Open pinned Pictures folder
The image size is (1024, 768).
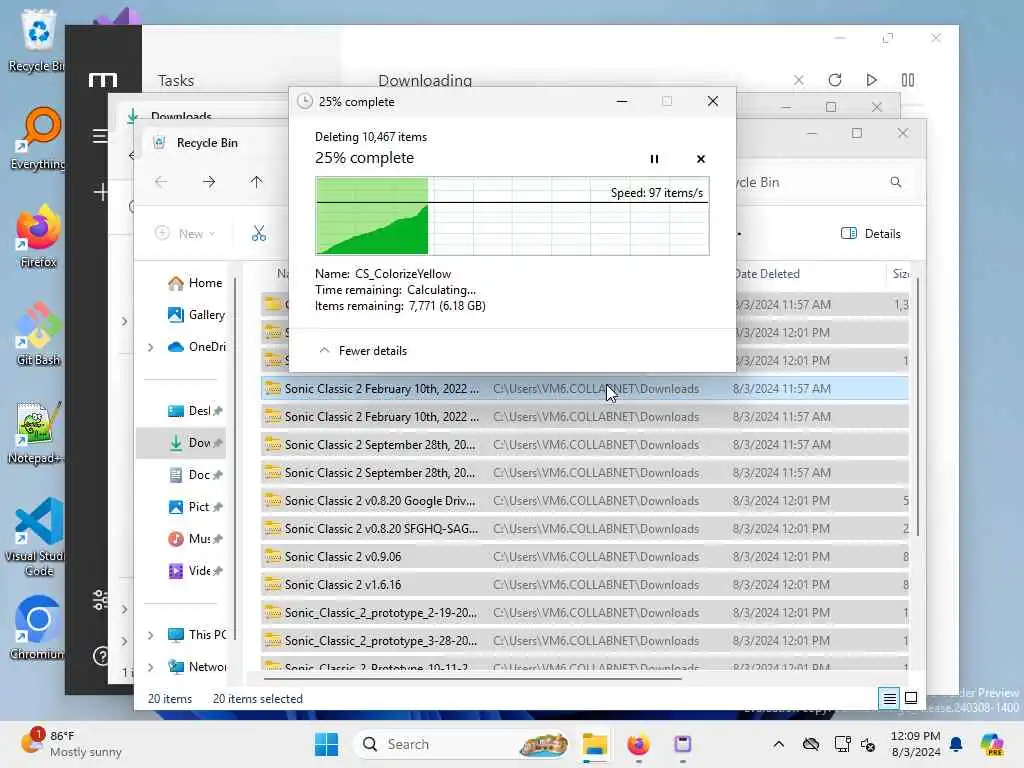point(195,507)
